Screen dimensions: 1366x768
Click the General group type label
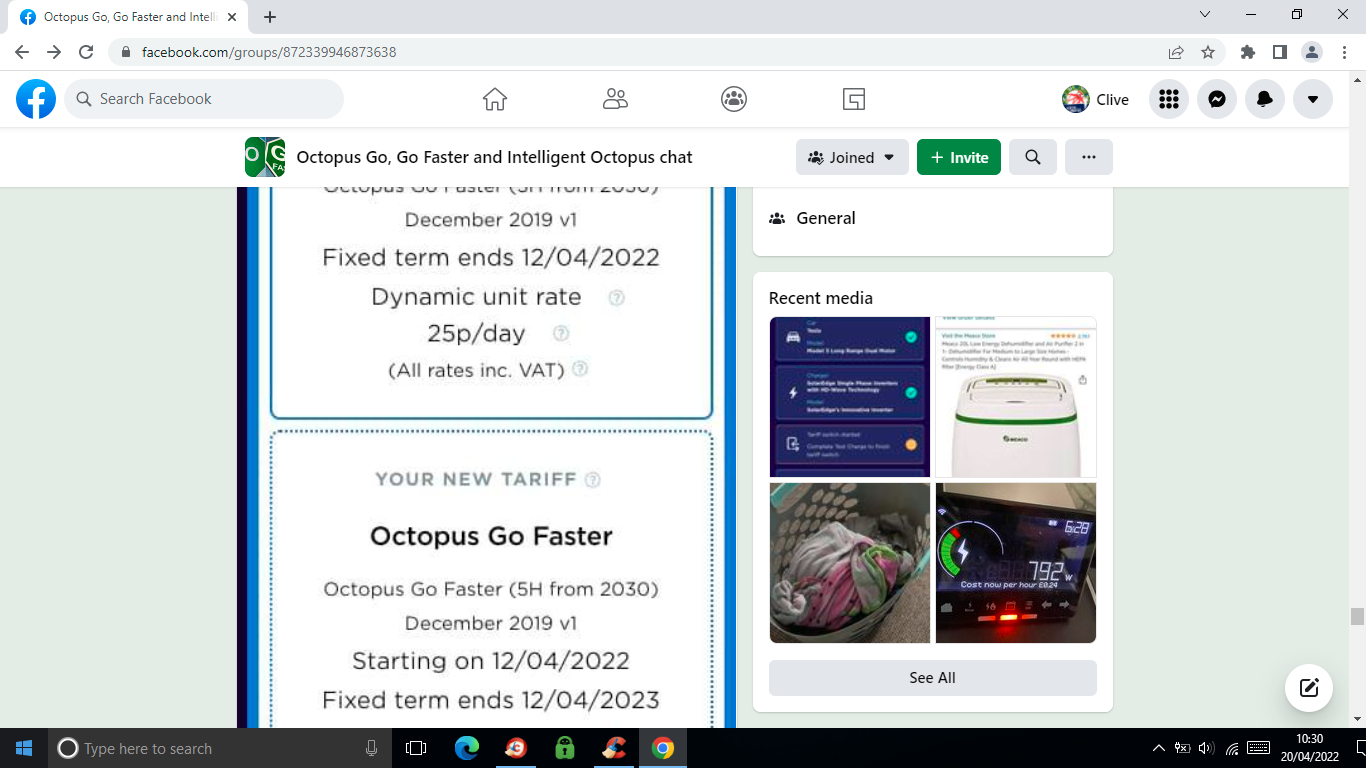(826, 218)
